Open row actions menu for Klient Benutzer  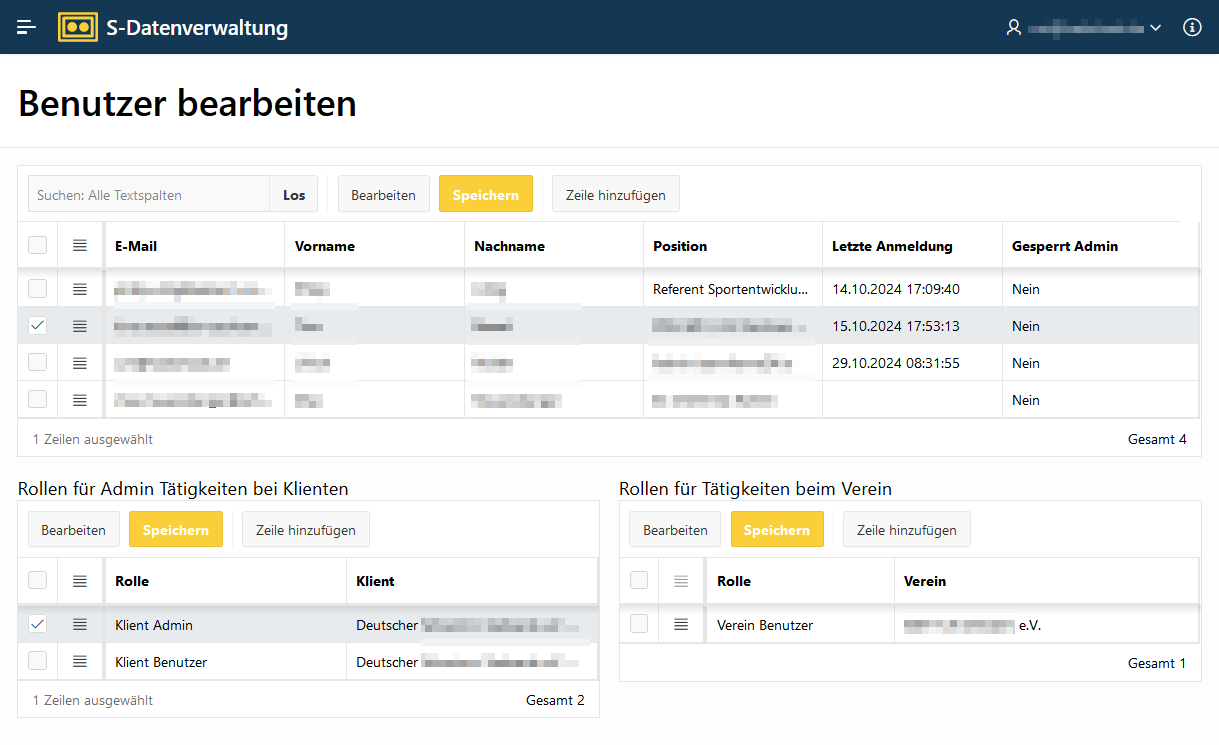pyautogui.click(x=80, y=662)
